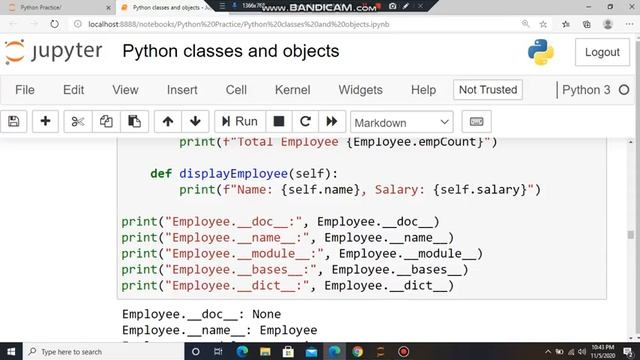Open File Explorer from taskbar
Screen dimensions: 640x360
click(x=265, y=351)
